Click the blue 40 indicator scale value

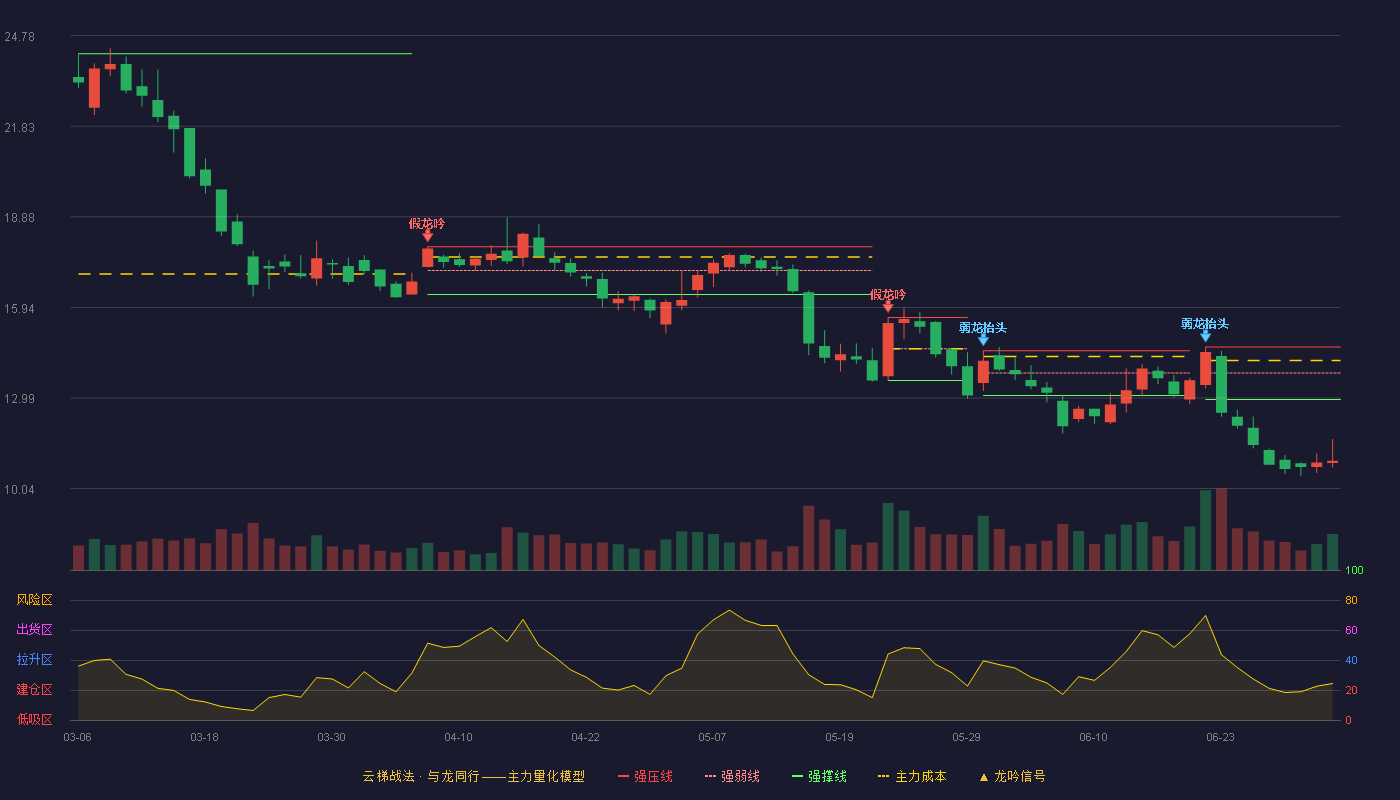coord(1351,660)
